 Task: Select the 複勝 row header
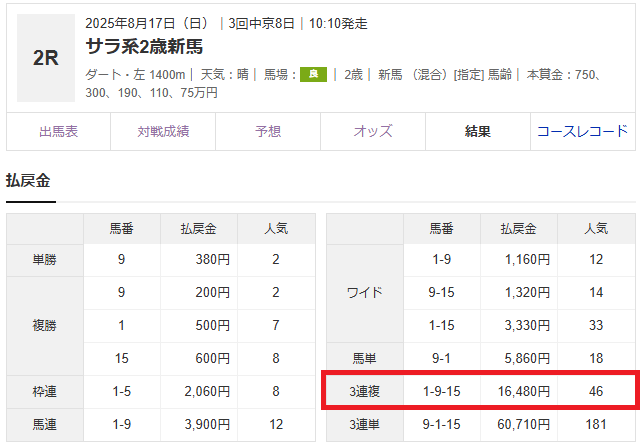tap(44, 326)
